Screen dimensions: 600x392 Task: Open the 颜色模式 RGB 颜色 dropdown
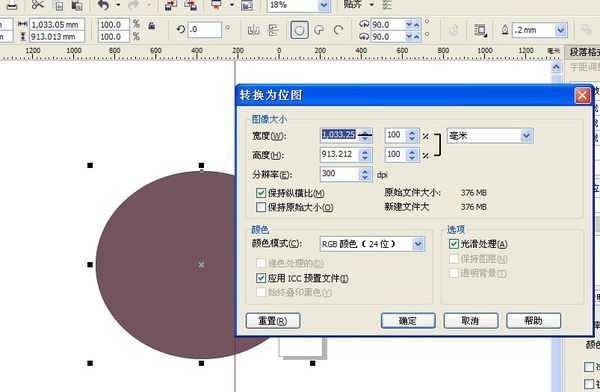[x=418, y=244]
